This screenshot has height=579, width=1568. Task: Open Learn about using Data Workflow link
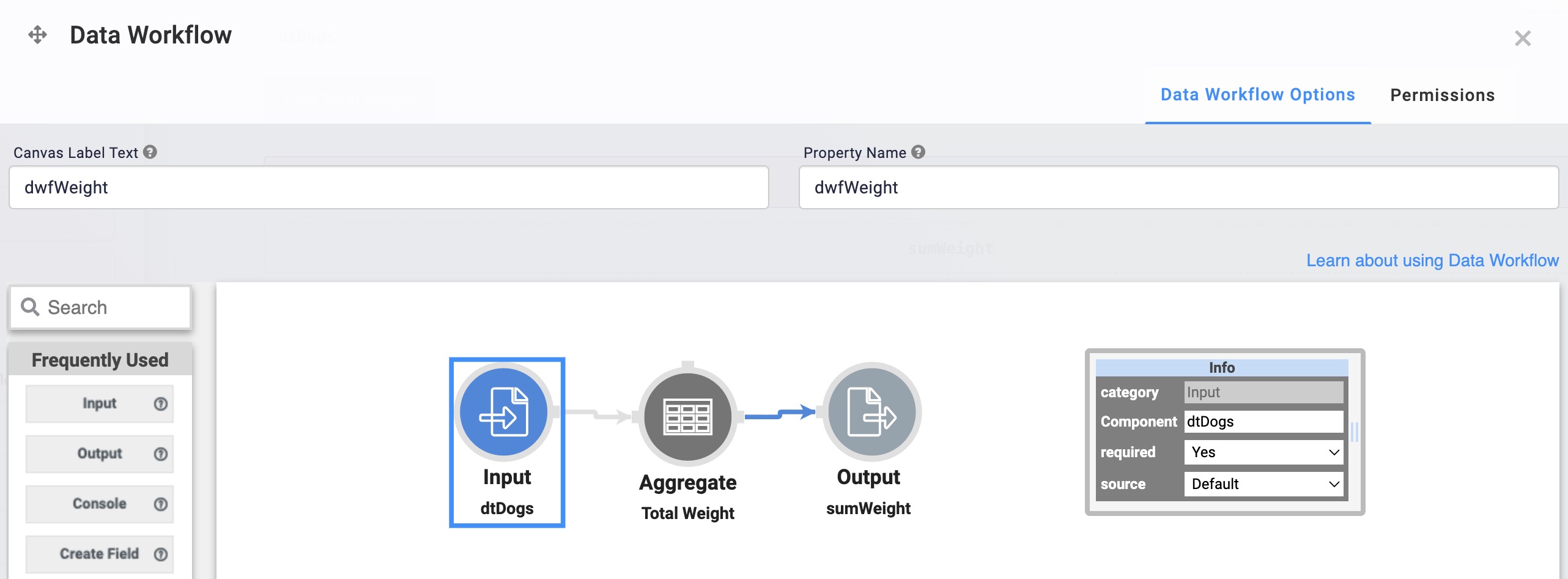click(1432, 261)
